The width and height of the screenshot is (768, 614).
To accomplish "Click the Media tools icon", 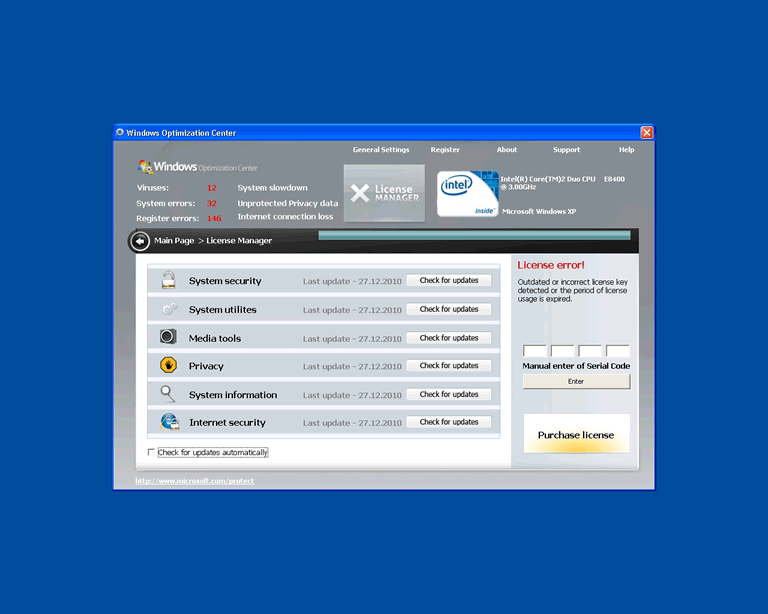I will tap(169, 338).
